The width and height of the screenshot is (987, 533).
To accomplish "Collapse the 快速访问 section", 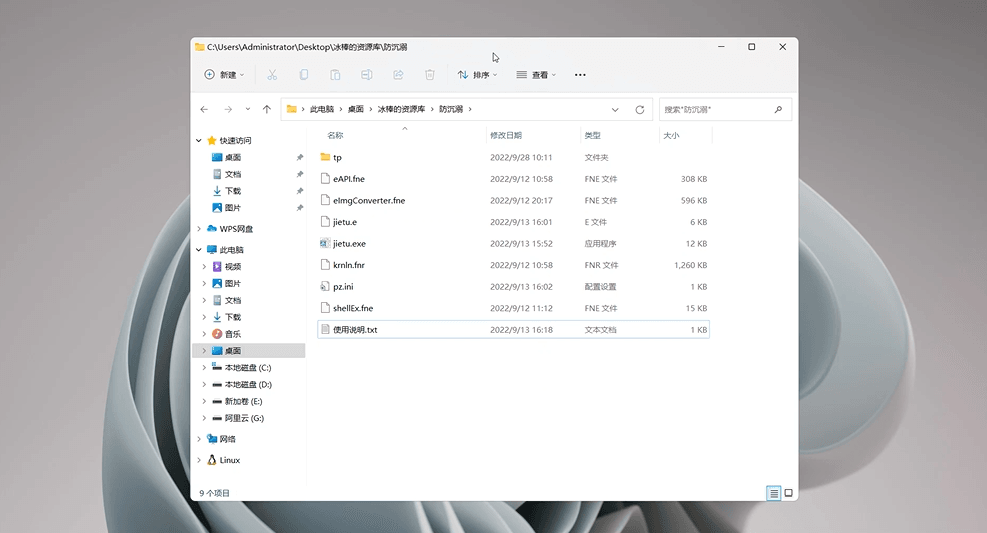I will coord(198,141).
